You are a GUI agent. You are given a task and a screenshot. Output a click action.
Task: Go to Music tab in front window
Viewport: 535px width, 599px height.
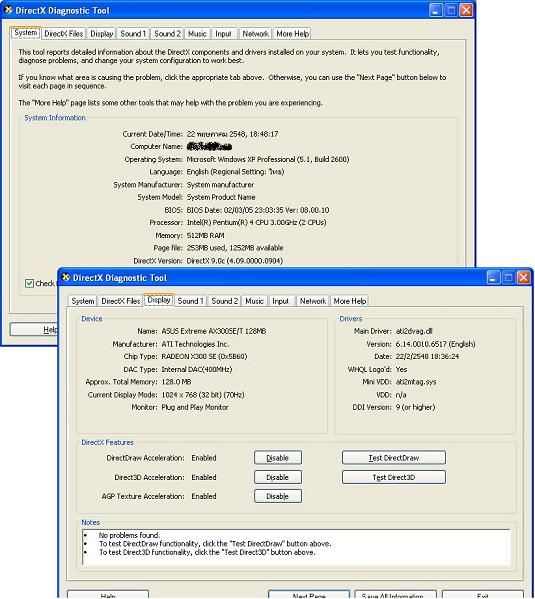[254, 301]
